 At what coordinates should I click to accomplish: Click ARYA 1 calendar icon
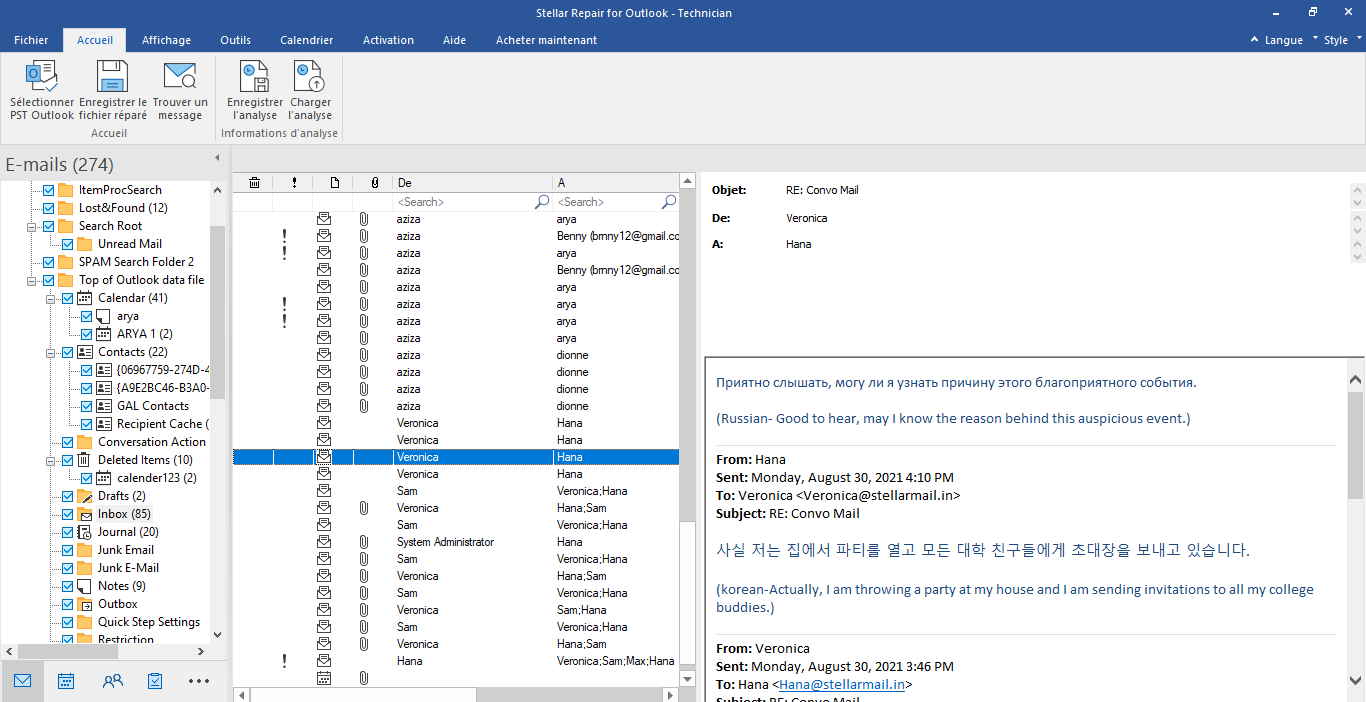click(x=104, y=334)
